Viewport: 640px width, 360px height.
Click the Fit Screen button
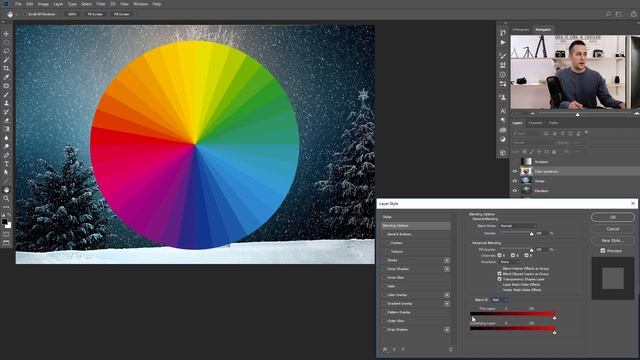[95, 14]
